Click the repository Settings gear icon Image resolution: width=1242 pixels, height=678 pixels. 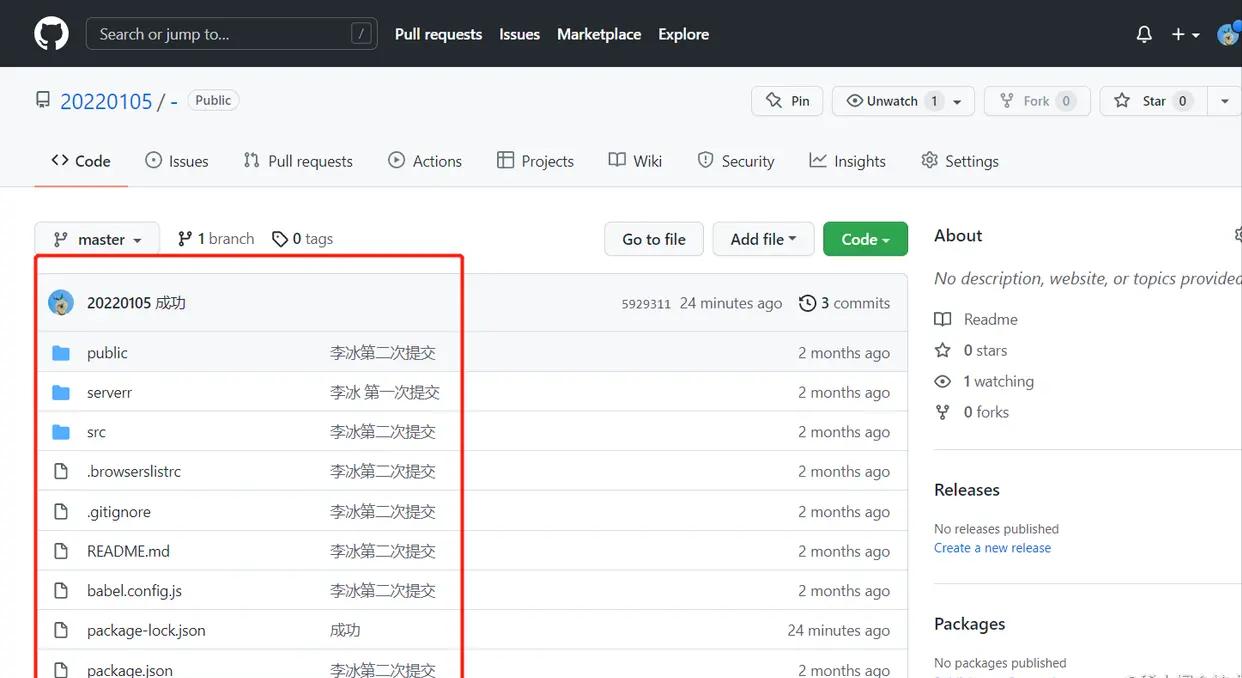coord(928,160)
